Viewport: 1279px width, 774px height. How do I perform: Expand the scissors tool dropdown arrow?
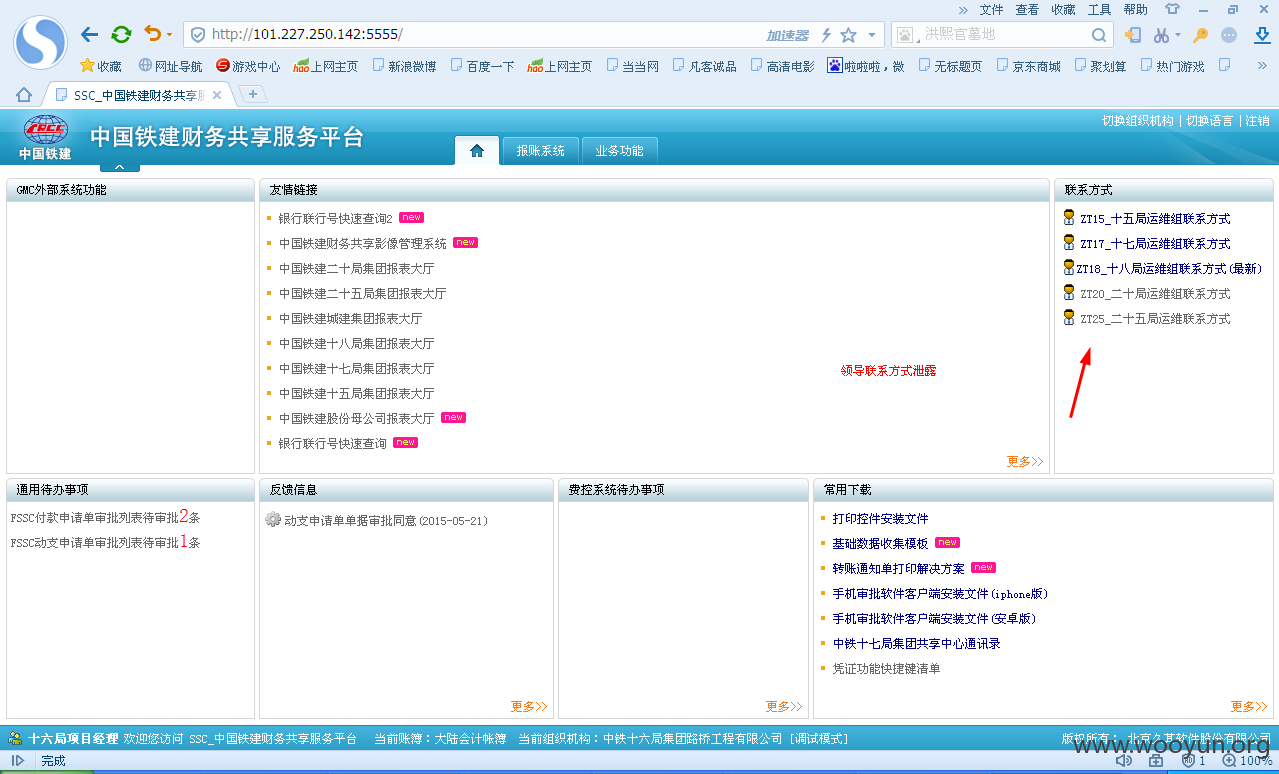coord(1177,36)
